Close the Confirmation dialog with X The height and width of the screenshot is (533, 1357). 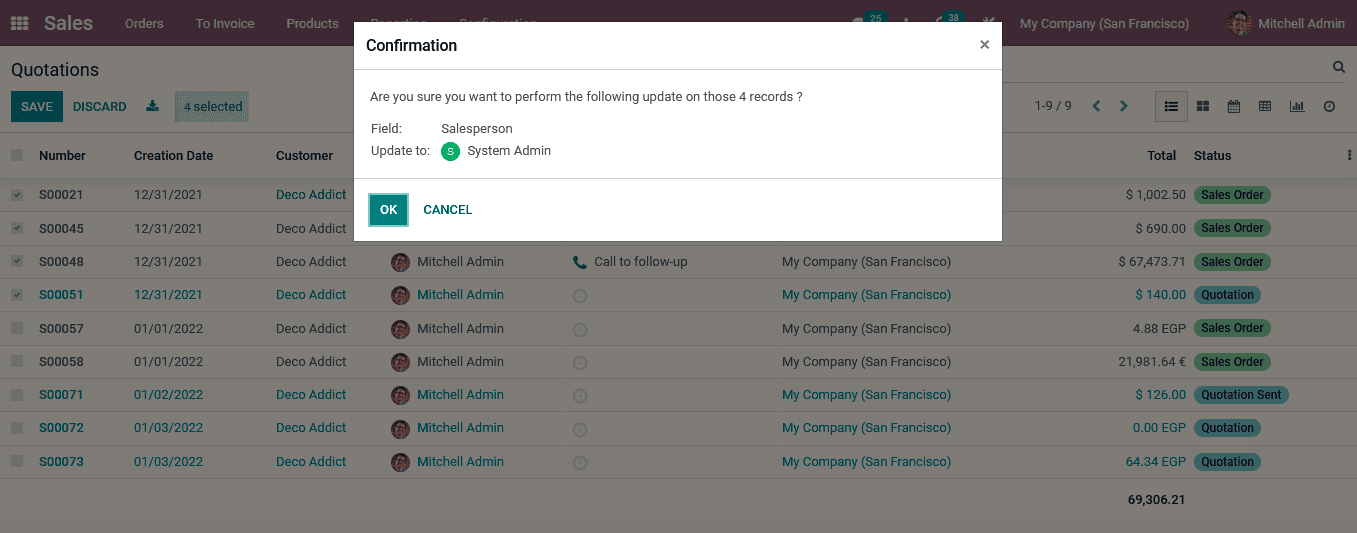[x=984, y=45]
